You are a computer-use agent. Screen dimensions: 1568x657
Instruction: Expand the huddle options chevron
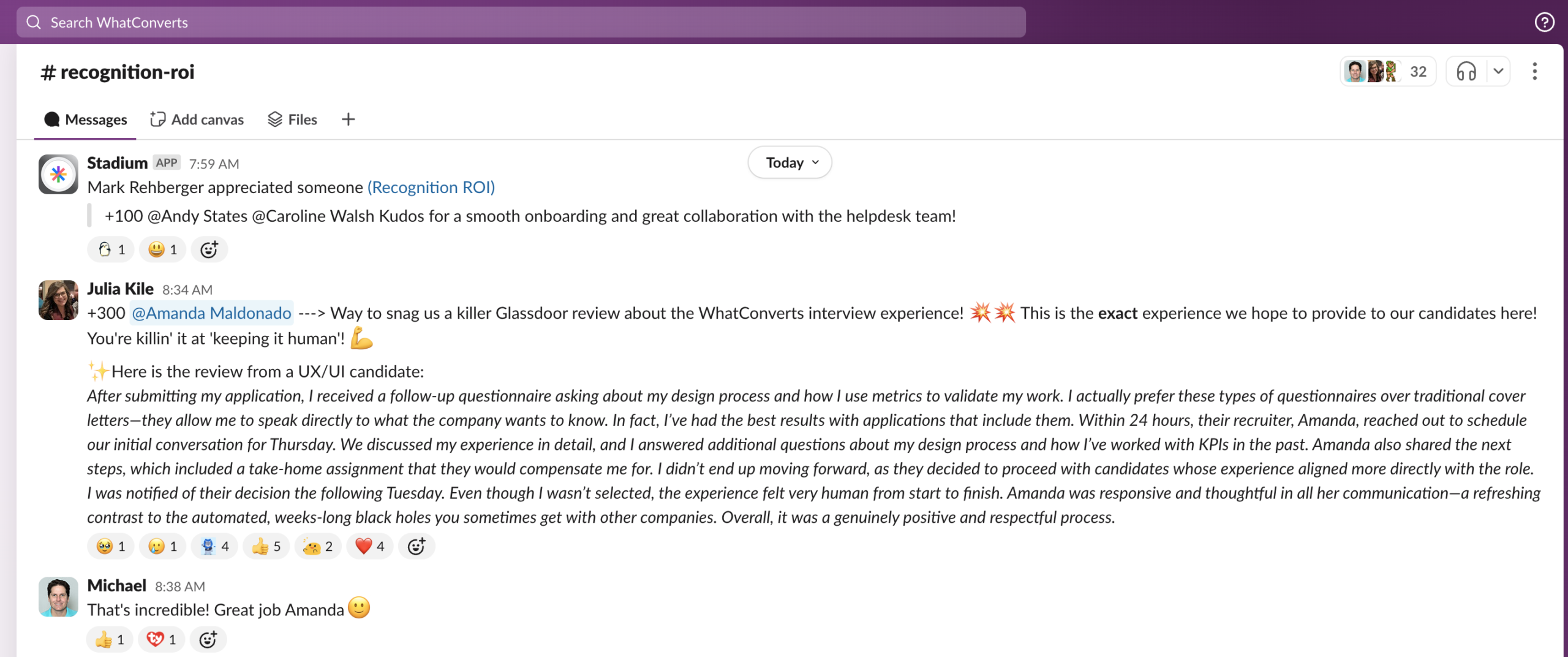point(1498,72)
